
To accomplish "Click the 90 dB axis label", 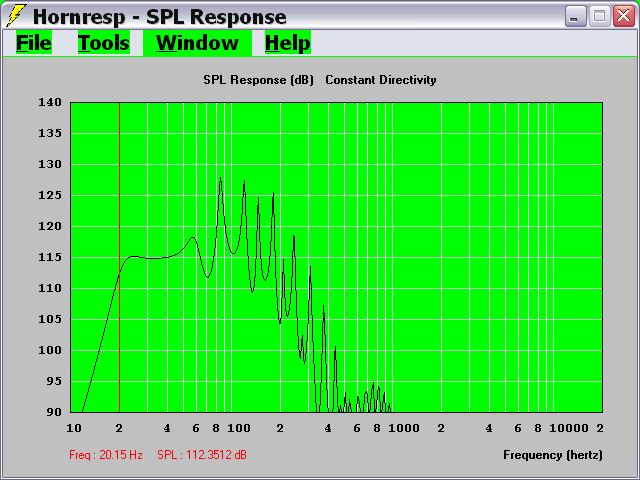I will [x=53, y=412].
